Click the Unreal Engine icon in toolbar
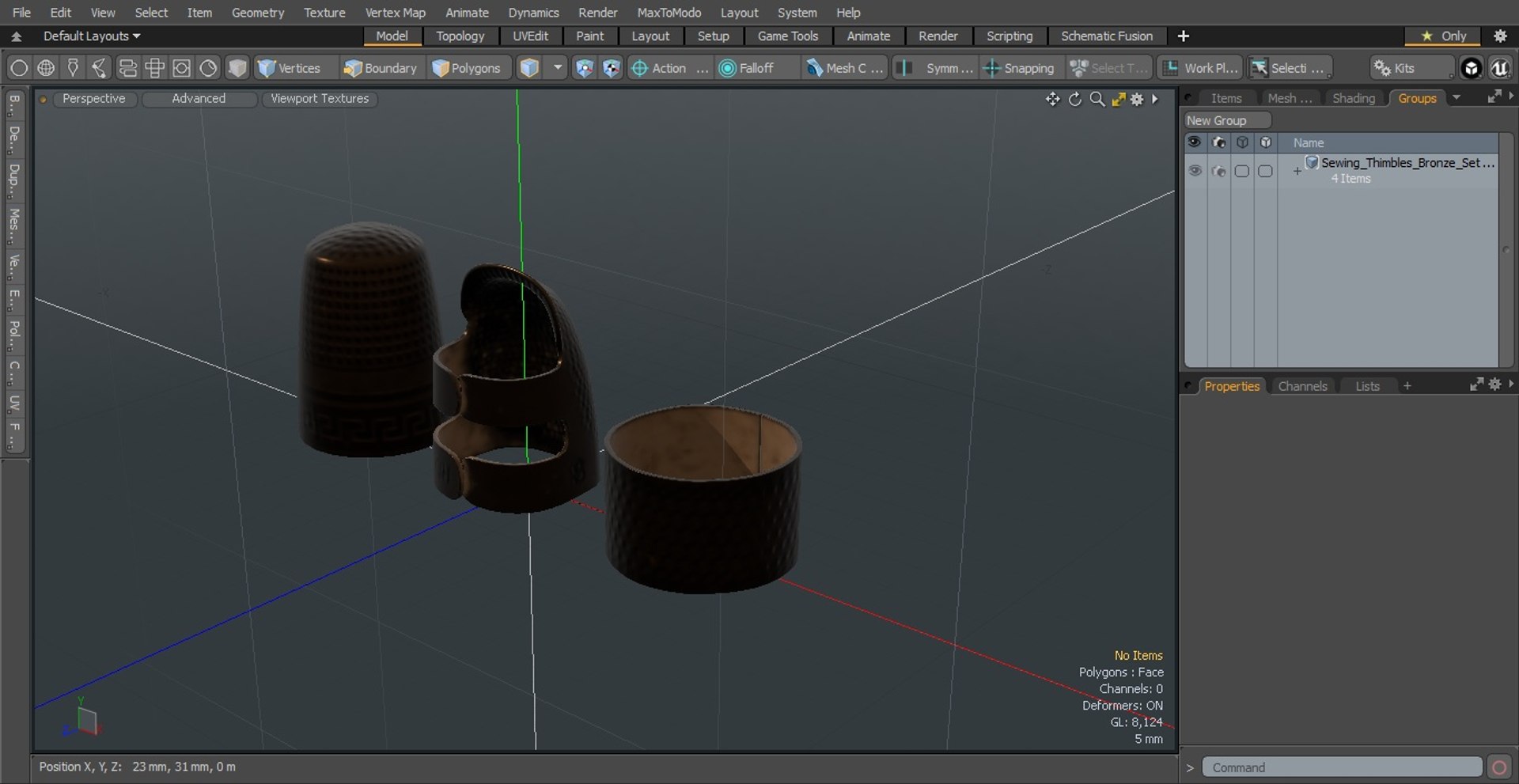Viewport: 1519px width, 784px height. point(1499,68)
